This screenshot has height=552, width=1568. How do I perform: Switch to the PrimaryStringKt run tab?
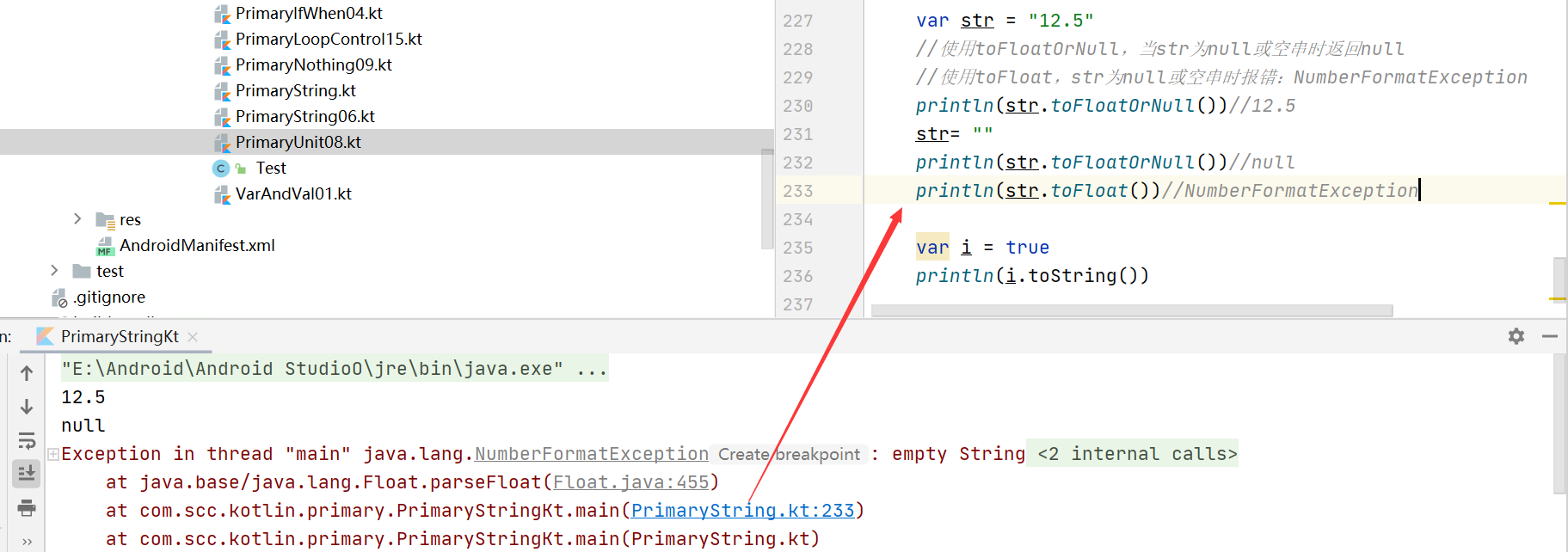(120, 336)
